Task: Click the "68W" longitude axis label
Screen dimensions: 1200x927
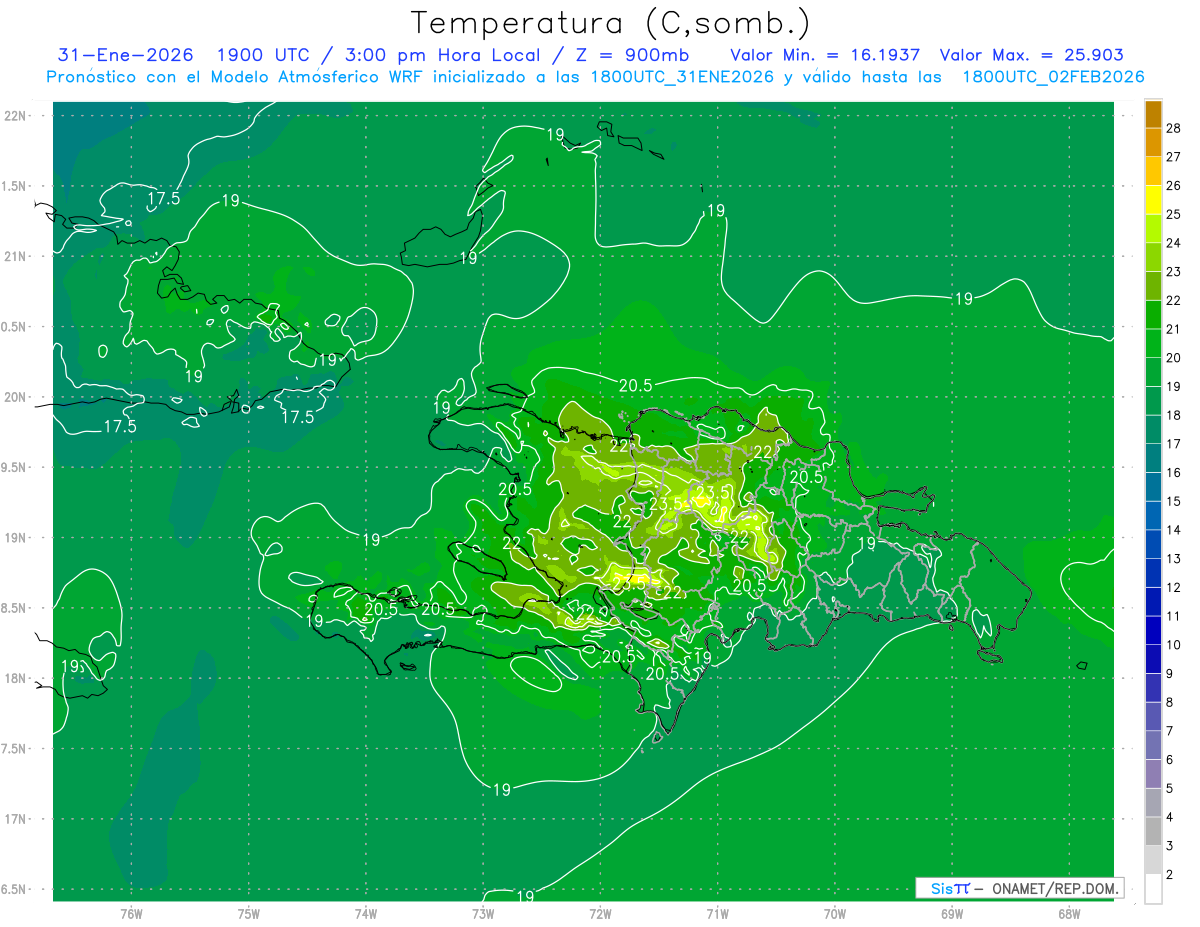Action: pos(1068,913)
